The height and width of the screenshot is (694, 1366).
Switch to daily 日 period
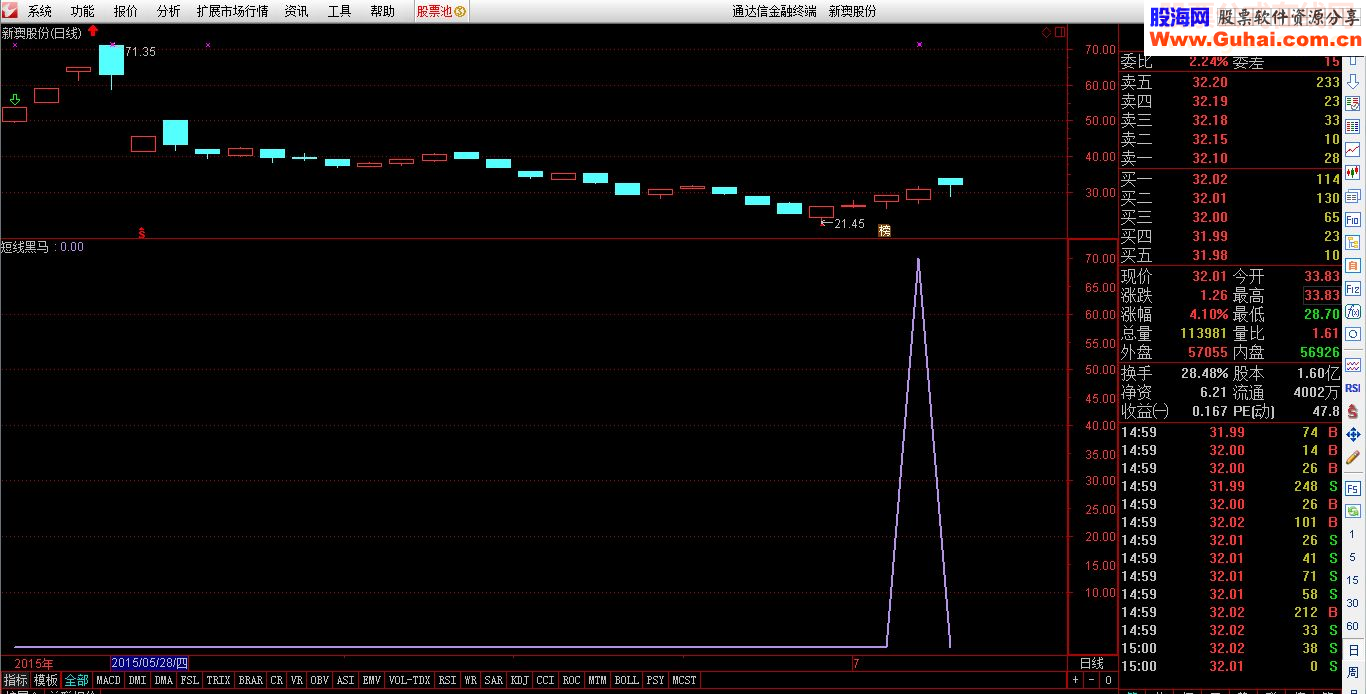tap(1353, 650)
